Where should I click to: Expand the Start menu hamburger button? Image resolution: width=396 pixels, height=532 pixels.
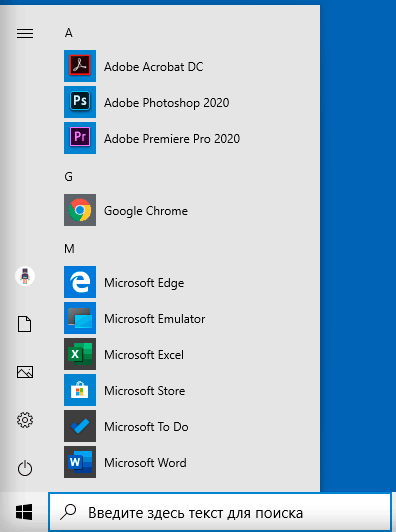point(25,33)
